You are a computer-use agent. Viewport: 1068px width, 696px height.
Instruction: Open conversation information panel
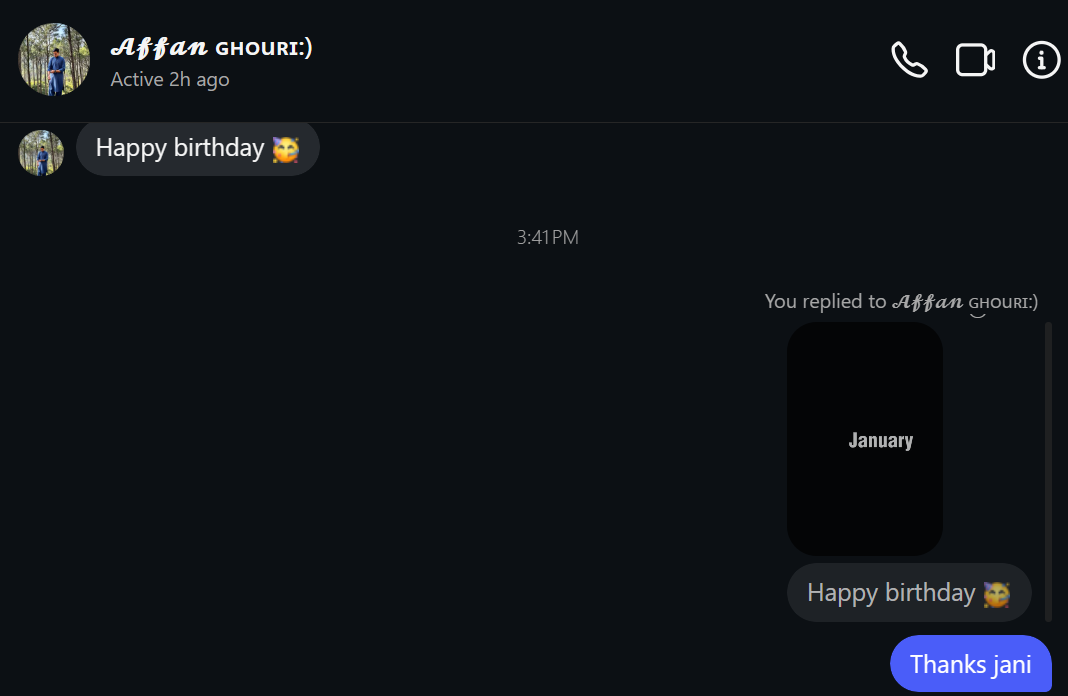pos(1041,60)
